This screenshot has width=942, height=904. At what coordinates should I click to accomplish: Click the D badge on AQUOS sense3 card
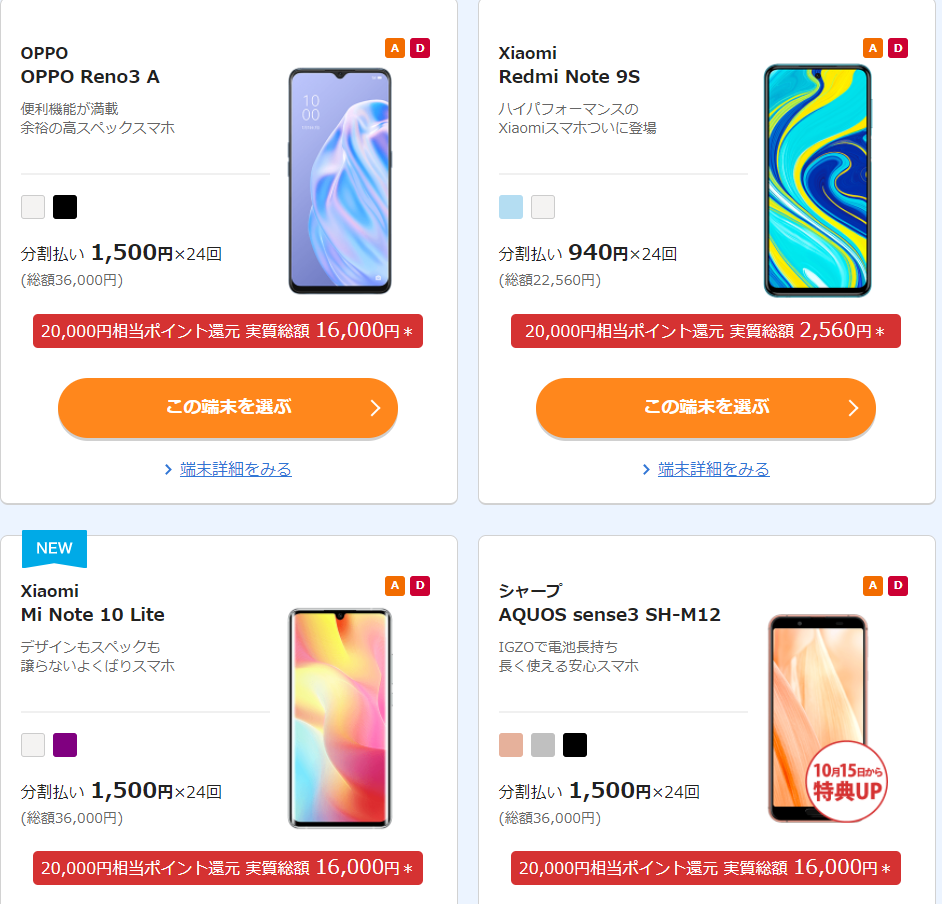pos(898,586)
